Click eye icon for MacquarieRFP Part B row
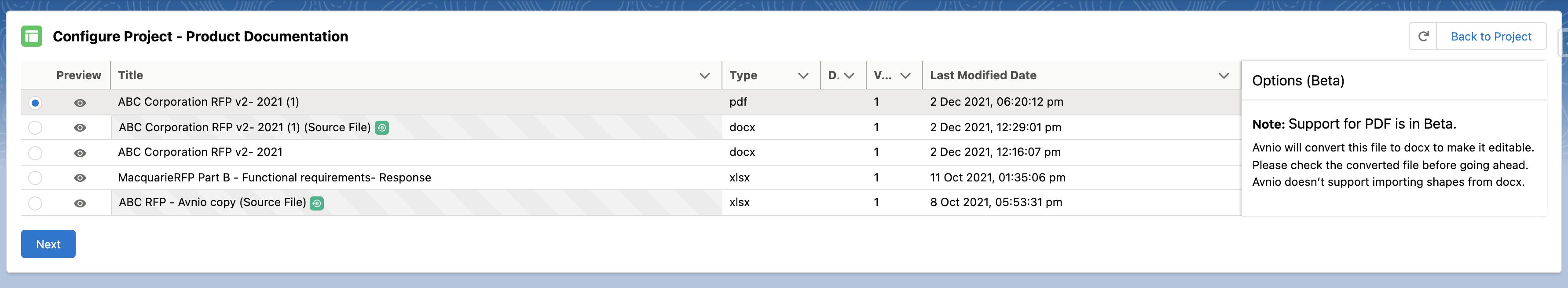This screenshot has width=1568, height=288. [x=80, y=178]
